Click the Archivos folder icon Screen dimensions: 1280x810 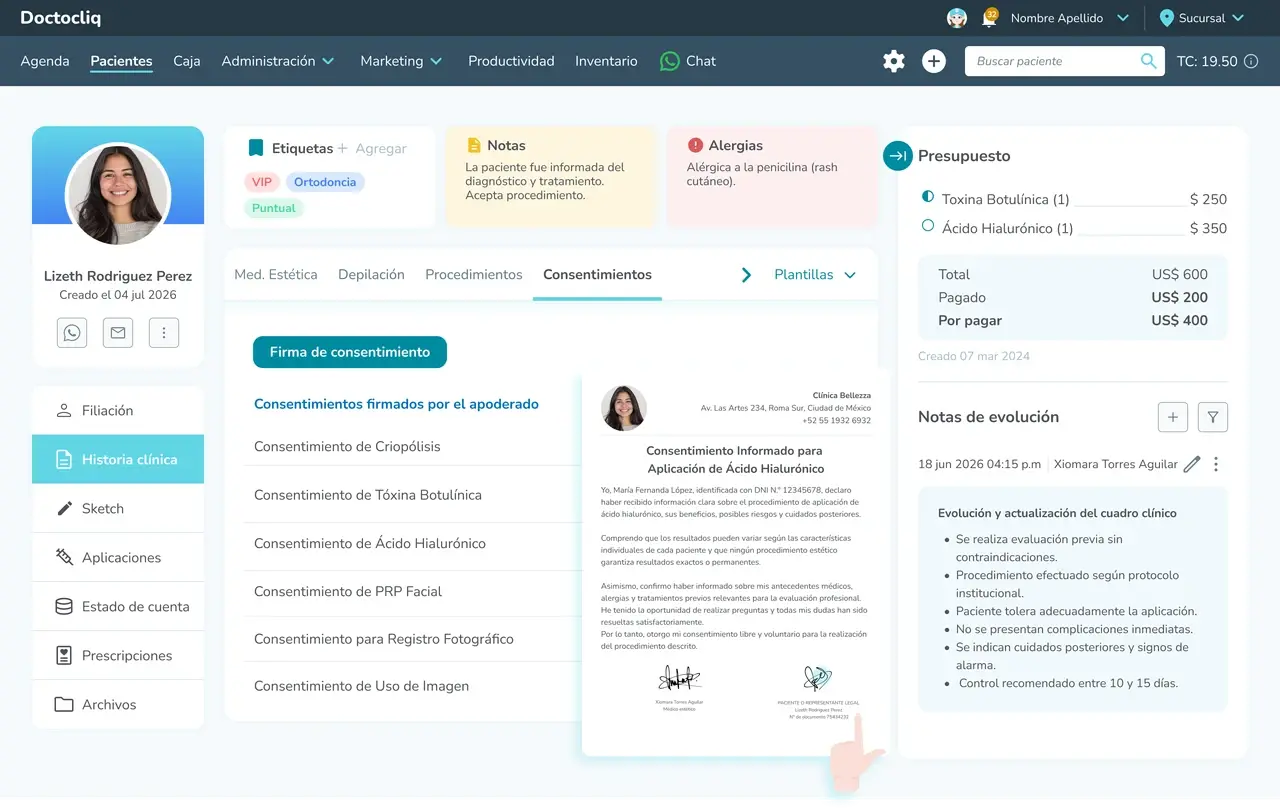coord(64,704)
